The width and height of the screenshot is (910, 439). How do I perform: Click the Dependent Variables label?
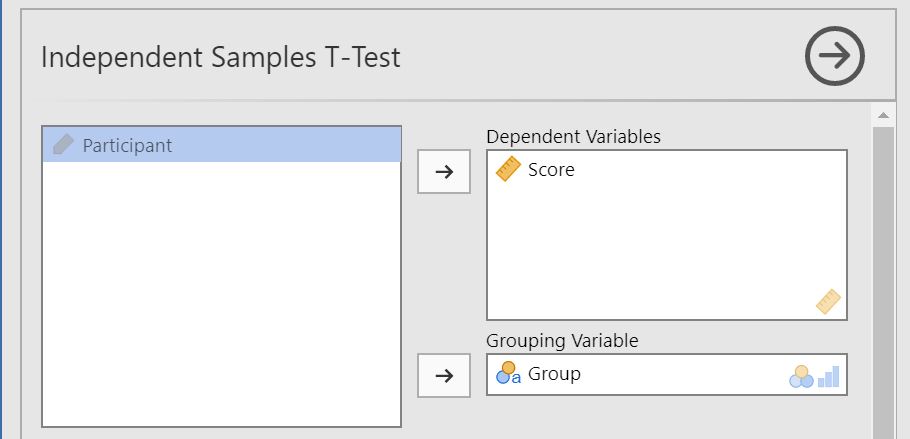coord(573,137)
